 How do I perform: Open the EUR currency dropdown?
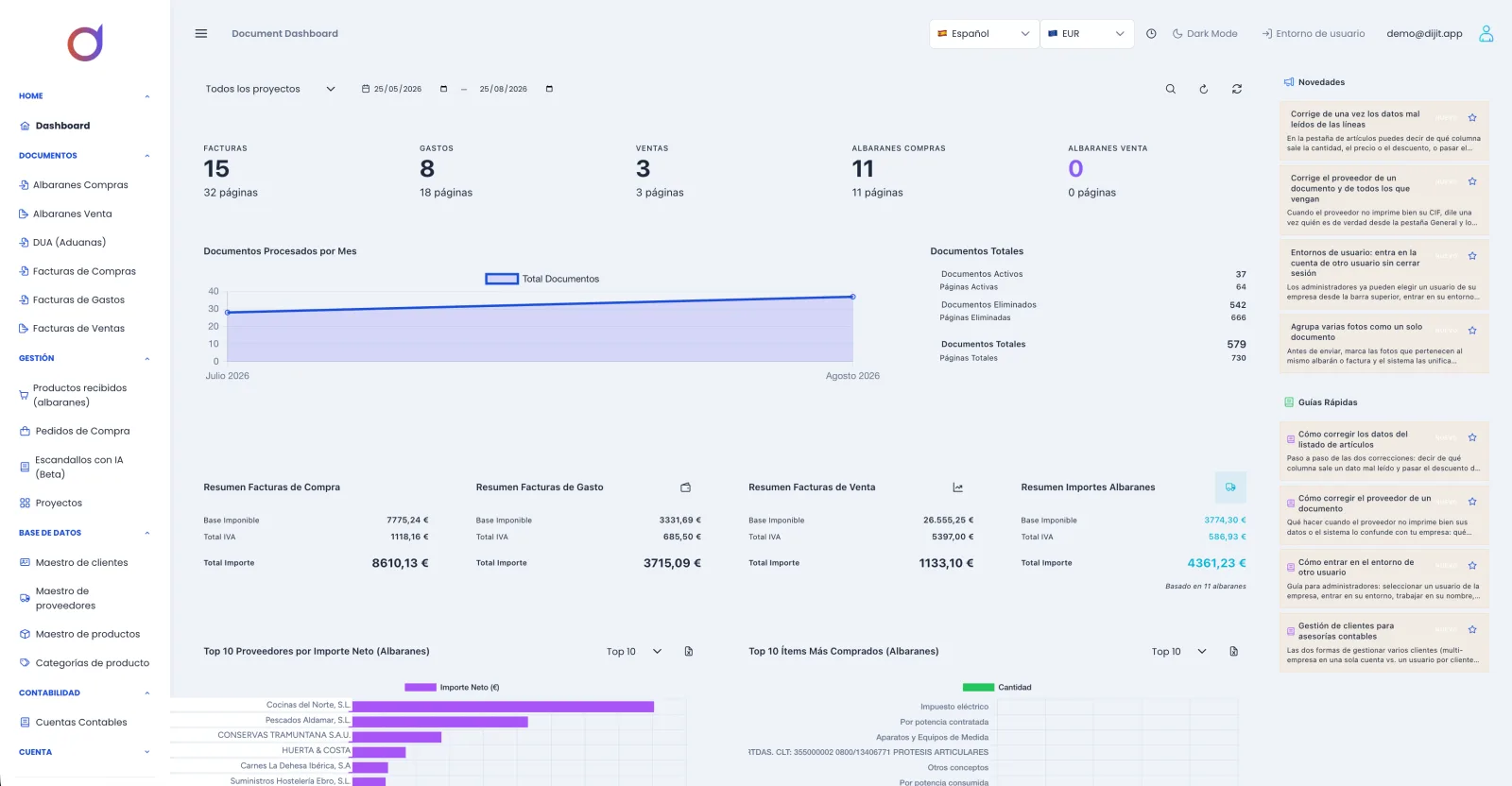(1087, 33)
